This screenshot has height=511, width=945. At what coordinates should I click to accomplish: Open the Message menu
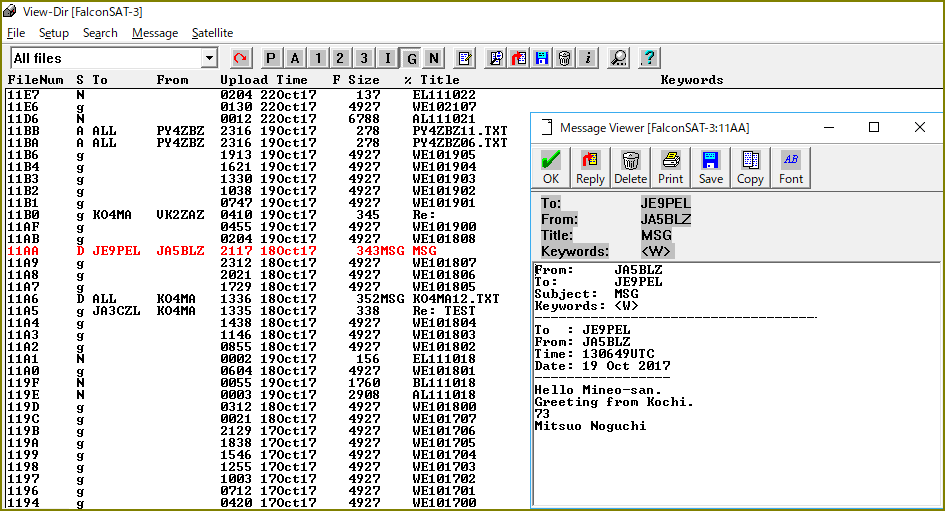point(155,33)
